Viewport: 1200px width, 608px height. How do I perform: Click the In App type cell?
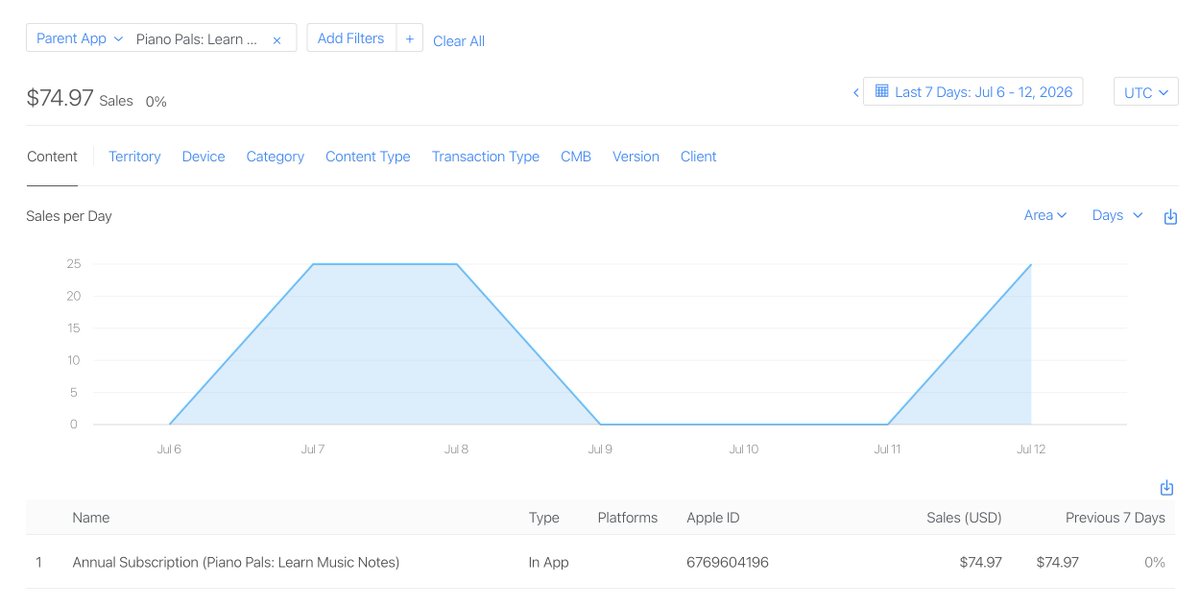point(549,562)
